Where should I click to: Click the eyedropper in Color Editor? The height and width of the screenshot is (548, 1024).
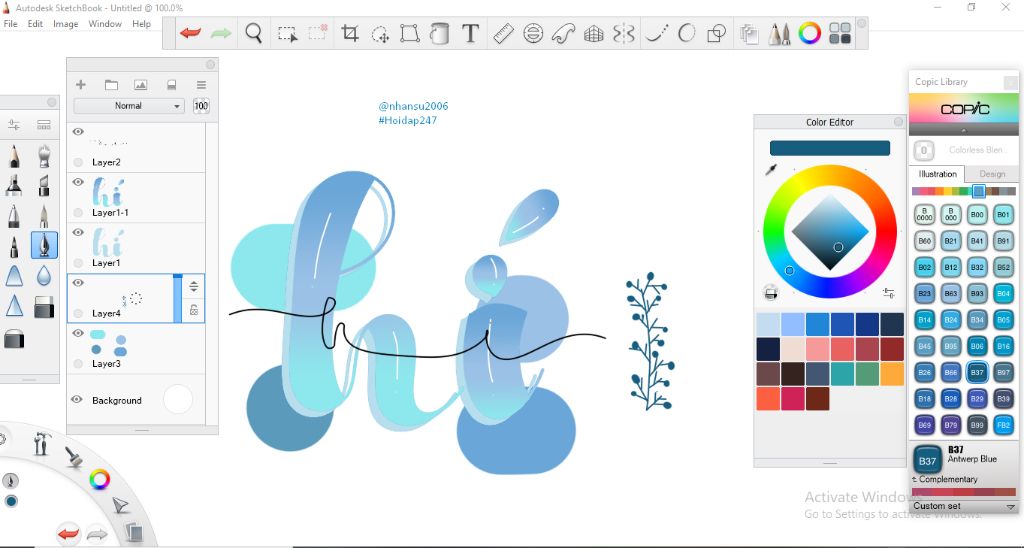[x=771, y=170]
